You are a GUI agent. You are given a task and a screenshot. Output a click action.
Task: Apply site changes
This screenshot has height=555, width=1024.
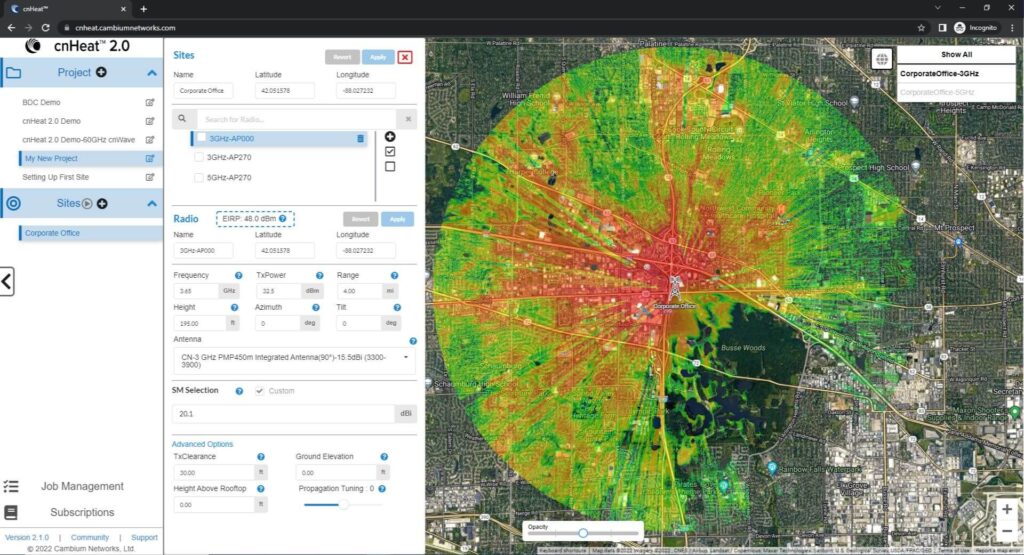tap(378, 57)
